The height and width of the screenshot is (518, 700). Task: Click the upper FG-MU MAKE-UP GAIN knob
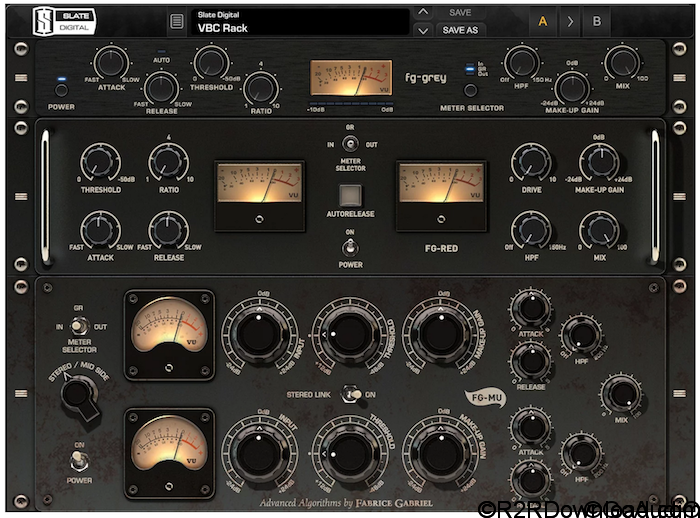click(441, 334)
